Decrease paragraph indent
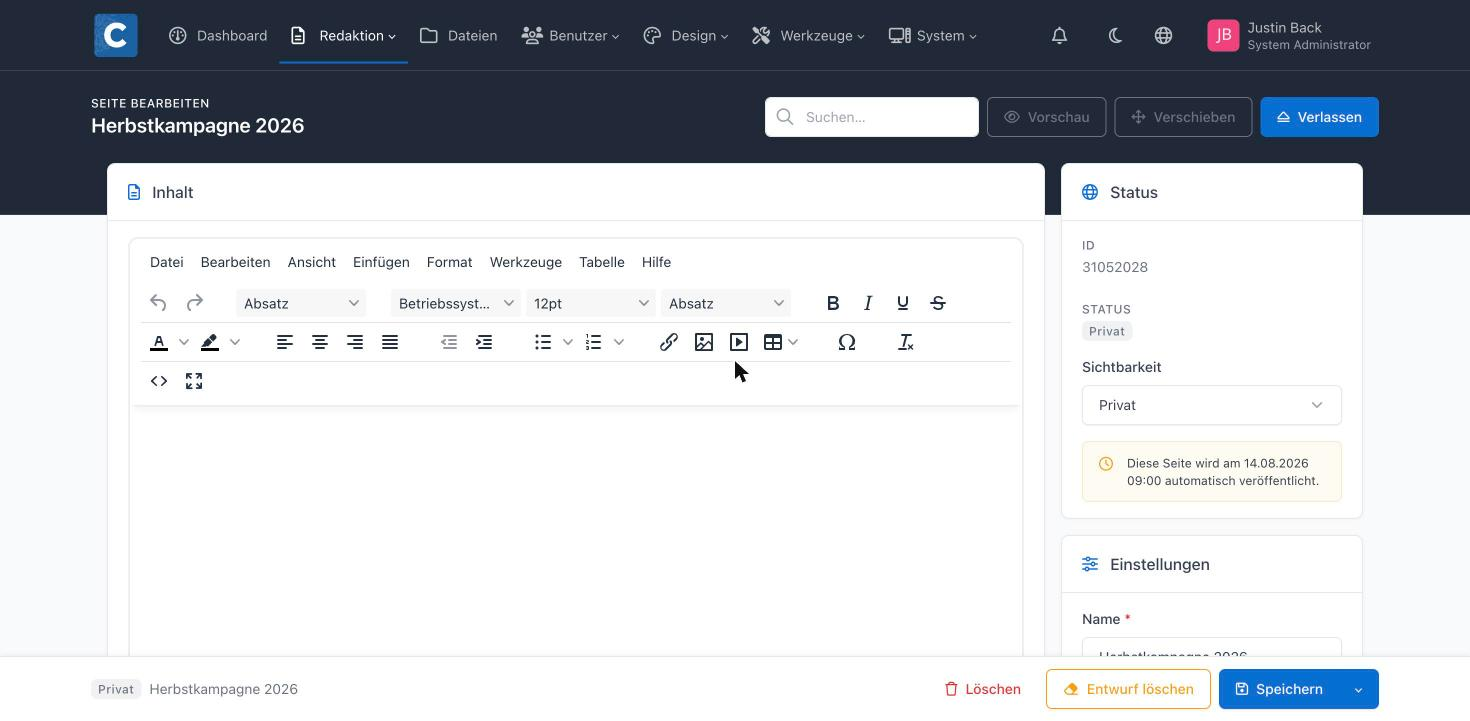Screen dimensions: 1470x721 (x=449, y=342)
